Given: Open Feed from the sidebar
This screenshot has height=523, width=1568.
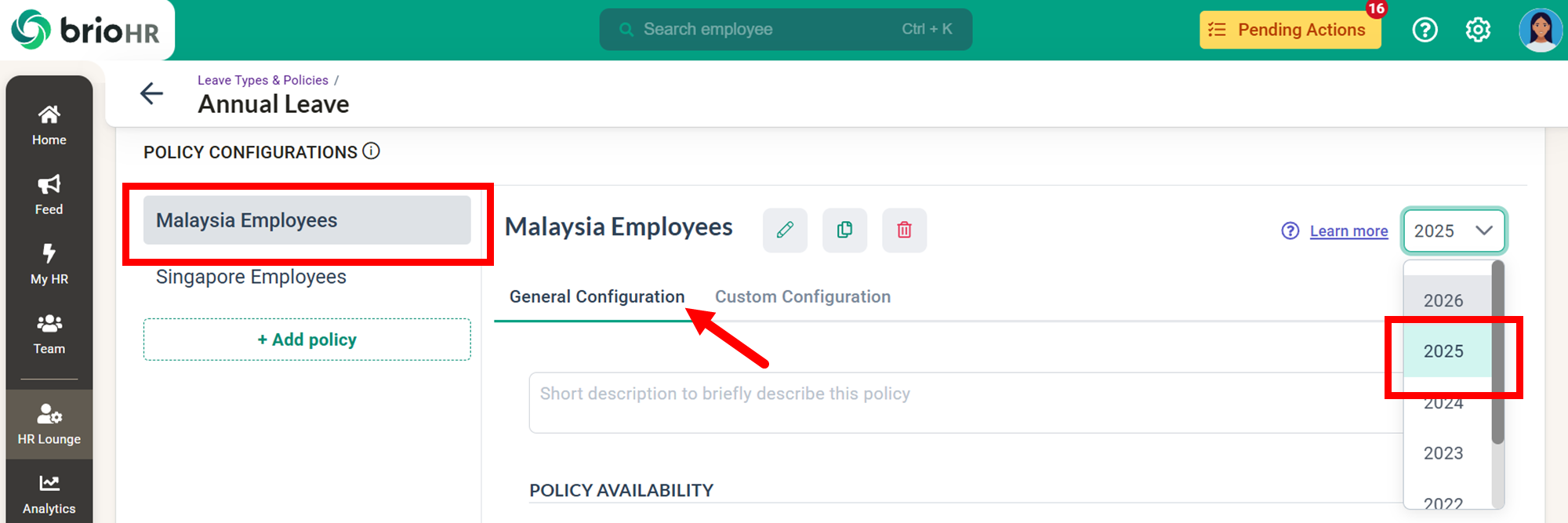Looking at the screenshot, I should 49,194.
